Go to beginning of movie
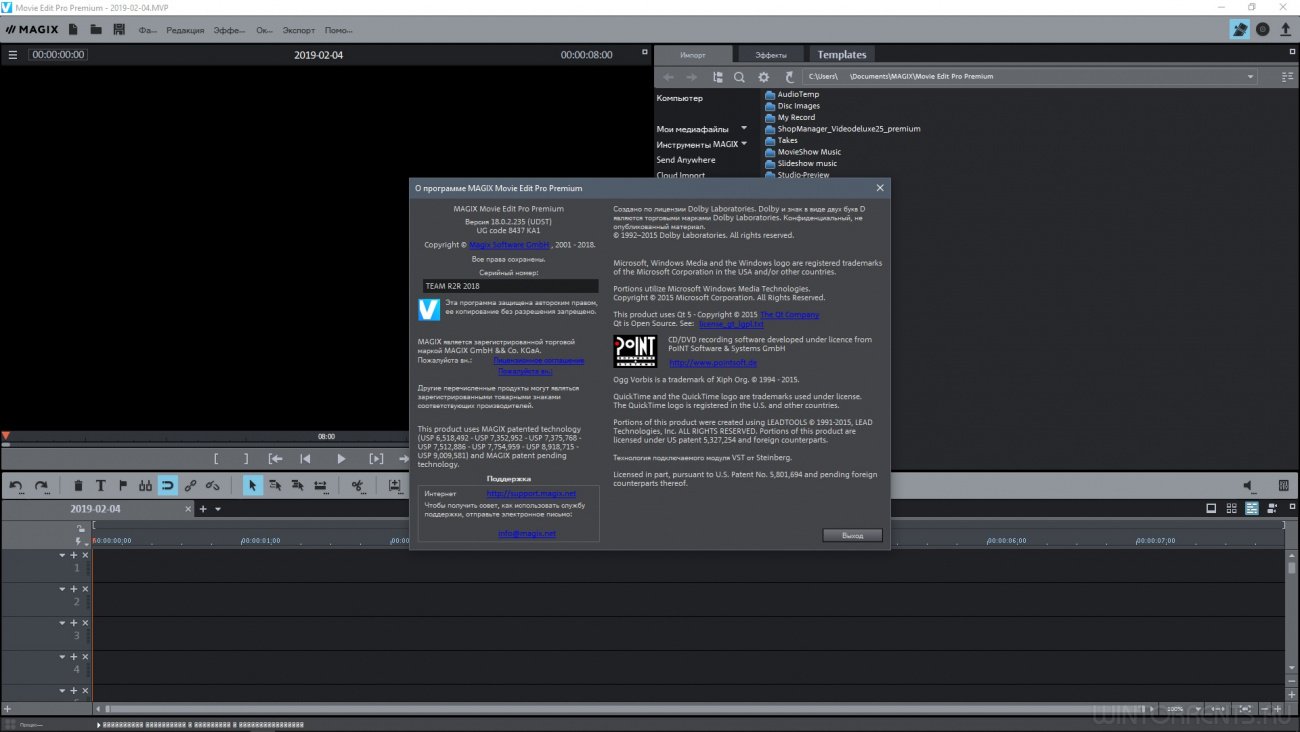The image size is (1300, 732). (306, 459)
